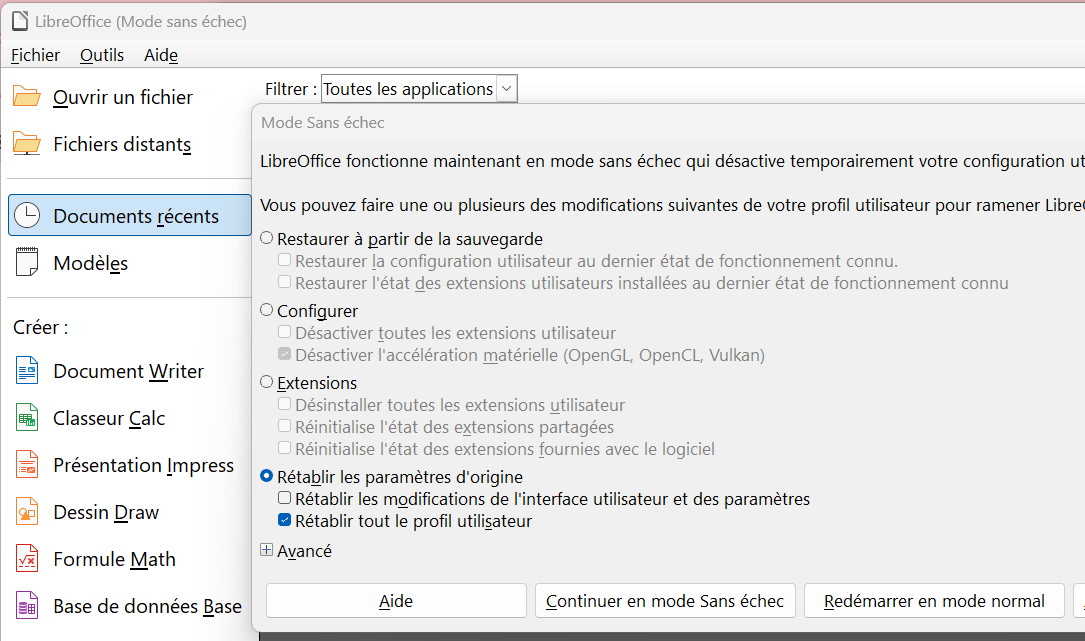
Task: Click Fichiers distants label
Action: pyautogui.click(x=122, y=144)
